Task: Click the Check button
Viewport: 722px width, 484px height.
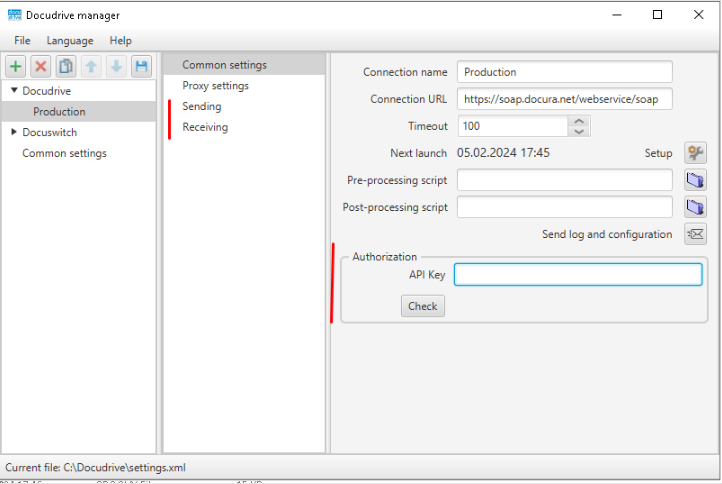Action: point(423,306)
